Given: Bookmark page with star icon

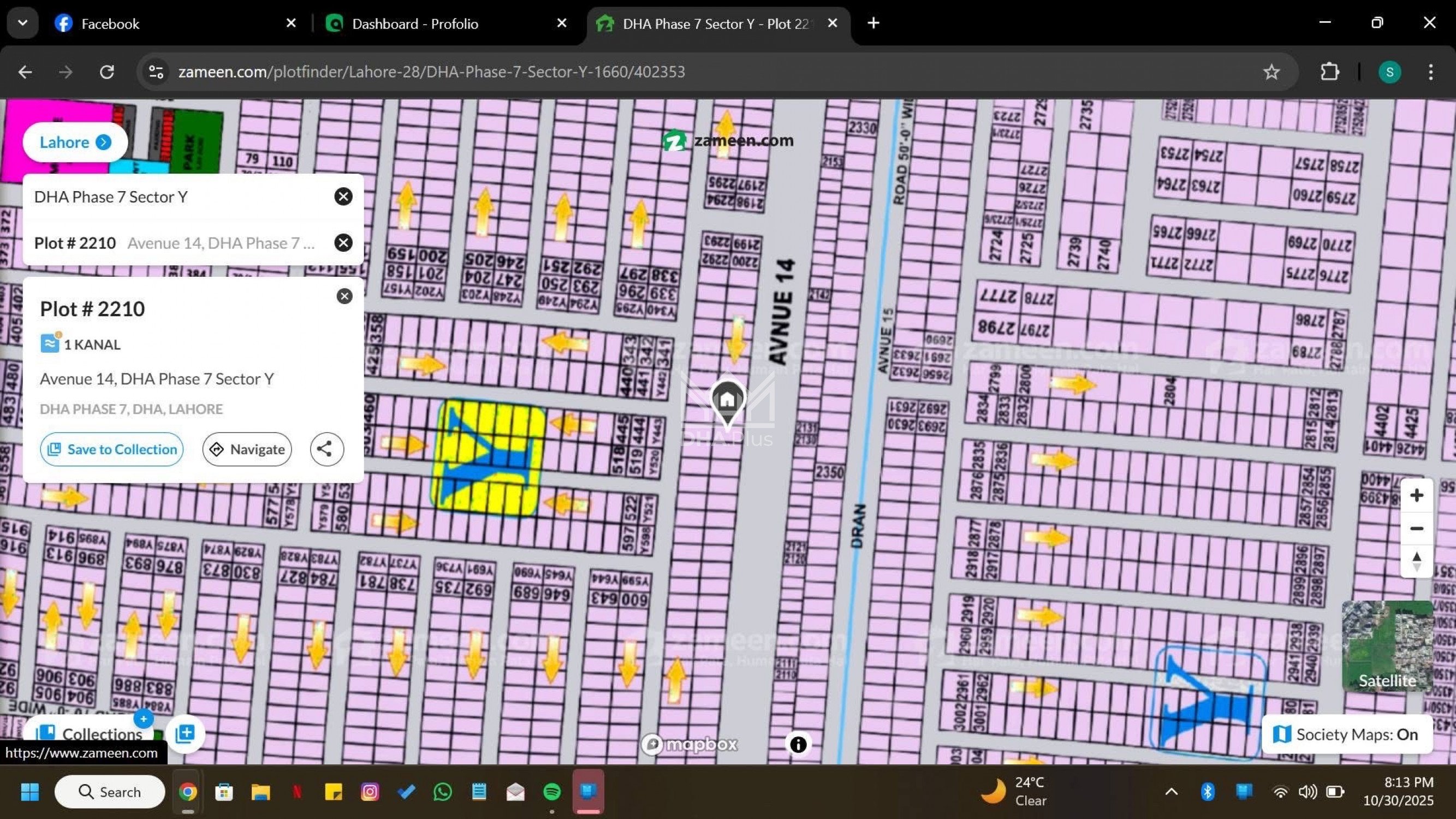Looking at the screenshot, I should pyautogui.click(x=1271, y=72).
